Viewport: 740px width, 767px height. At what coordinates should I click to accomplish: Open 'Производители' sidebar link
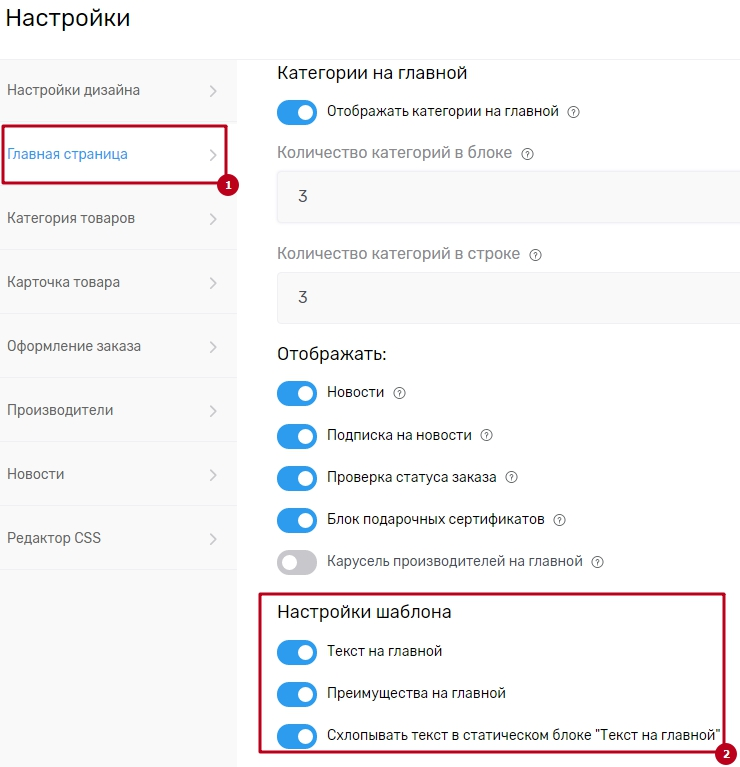[x=60, y=410]
